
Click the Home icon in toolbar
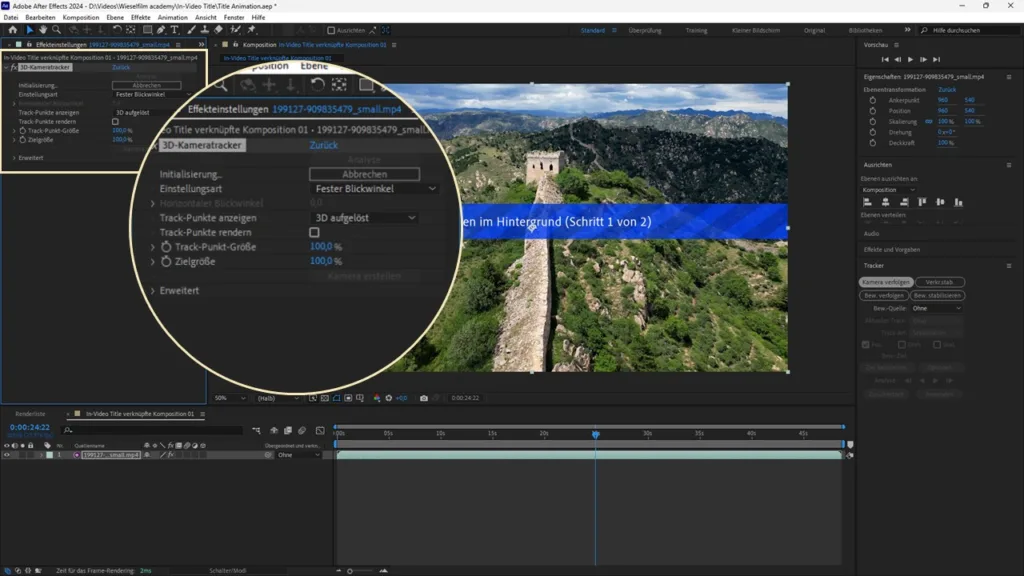pyautogui.click(x=12, y=30)
